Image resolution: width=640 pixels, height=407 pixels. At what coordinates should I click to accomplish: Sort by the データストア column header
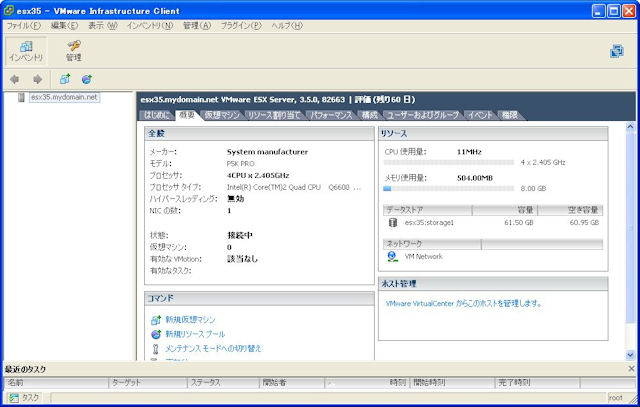pyautogui.click(x=427, y=210)
